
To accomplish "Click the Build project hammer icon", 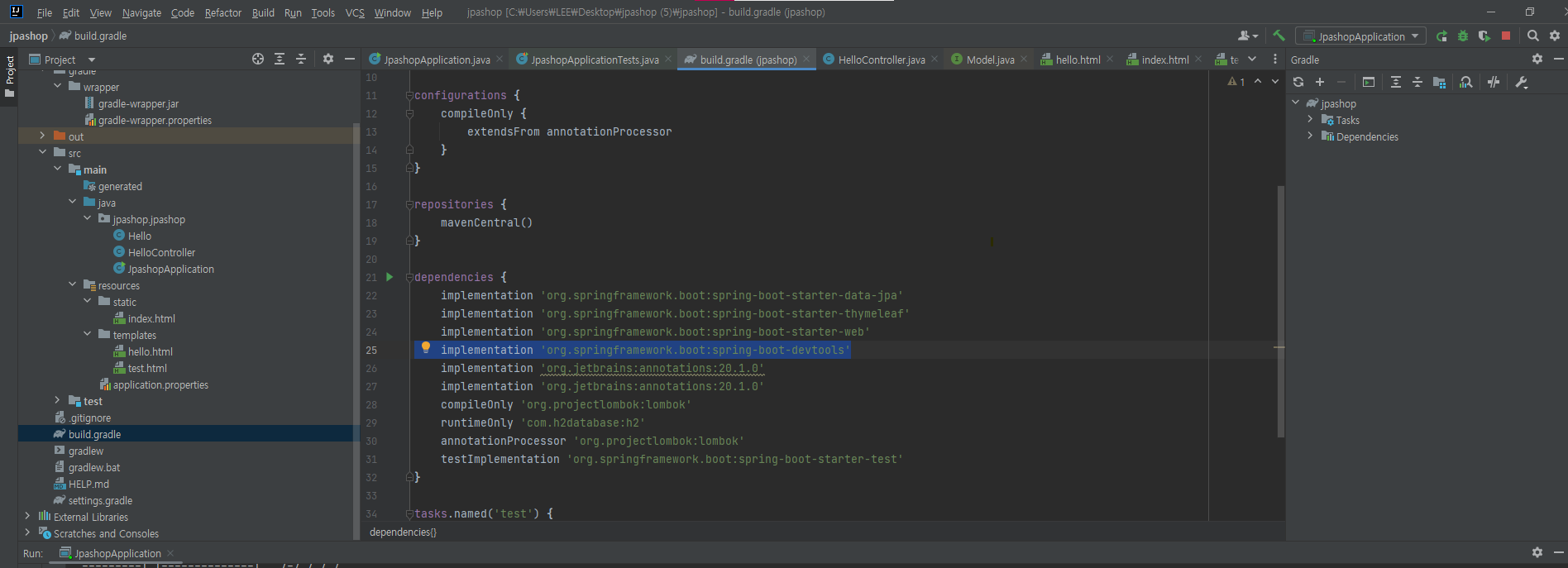I will coord(1279,36).
